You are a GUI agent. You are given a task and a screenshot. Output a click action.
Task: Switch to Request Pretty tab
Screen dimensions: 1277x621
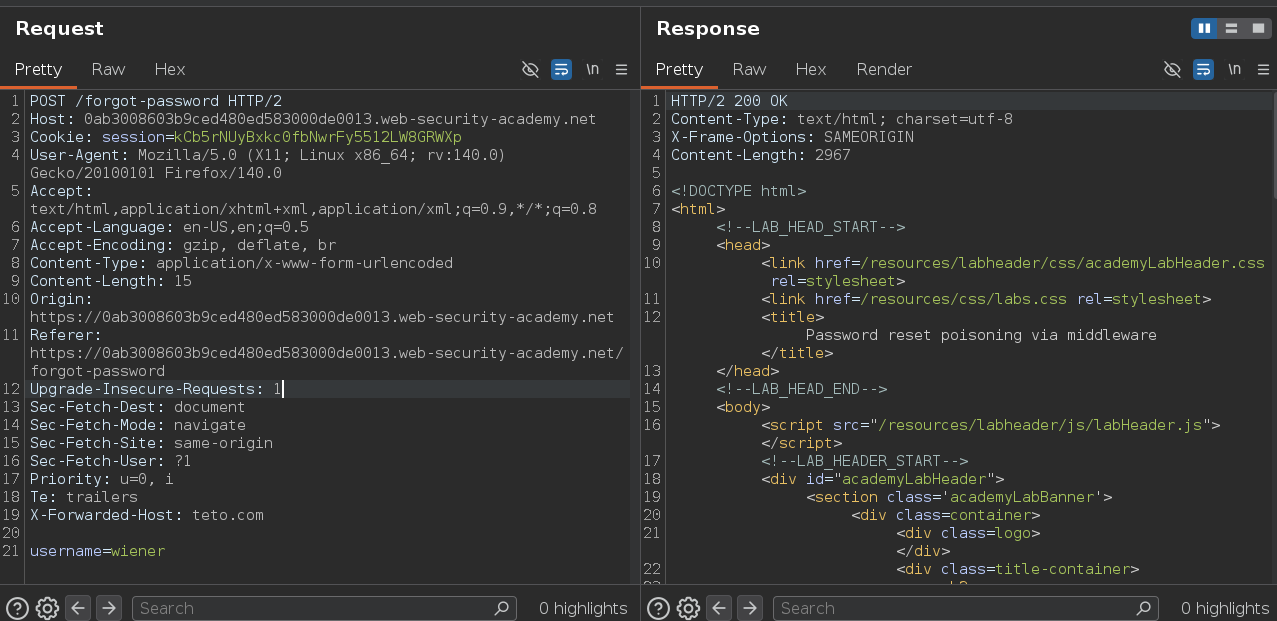point(38,69)
